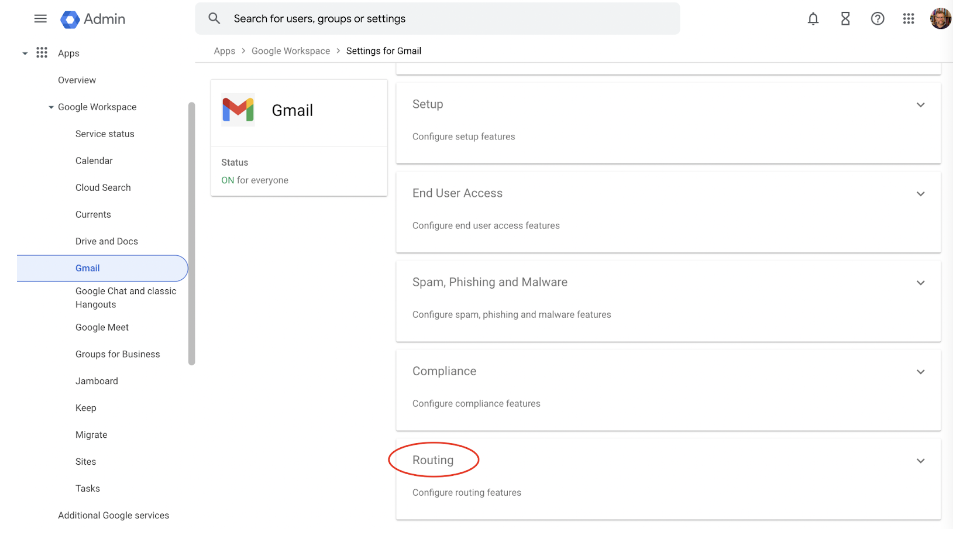Viewport: 966px width, 538px height.
Task: Click the search magnifier icon
Action: click(214, 18)
